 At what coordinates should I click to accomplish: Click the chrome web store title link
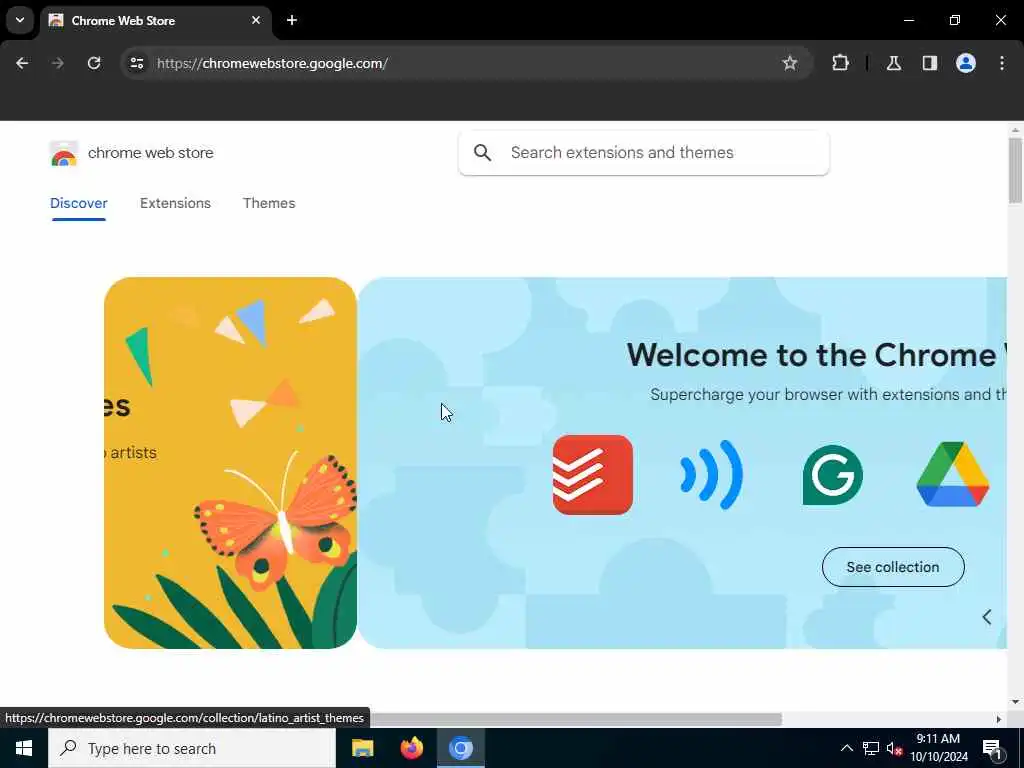[x=151, y=153]
